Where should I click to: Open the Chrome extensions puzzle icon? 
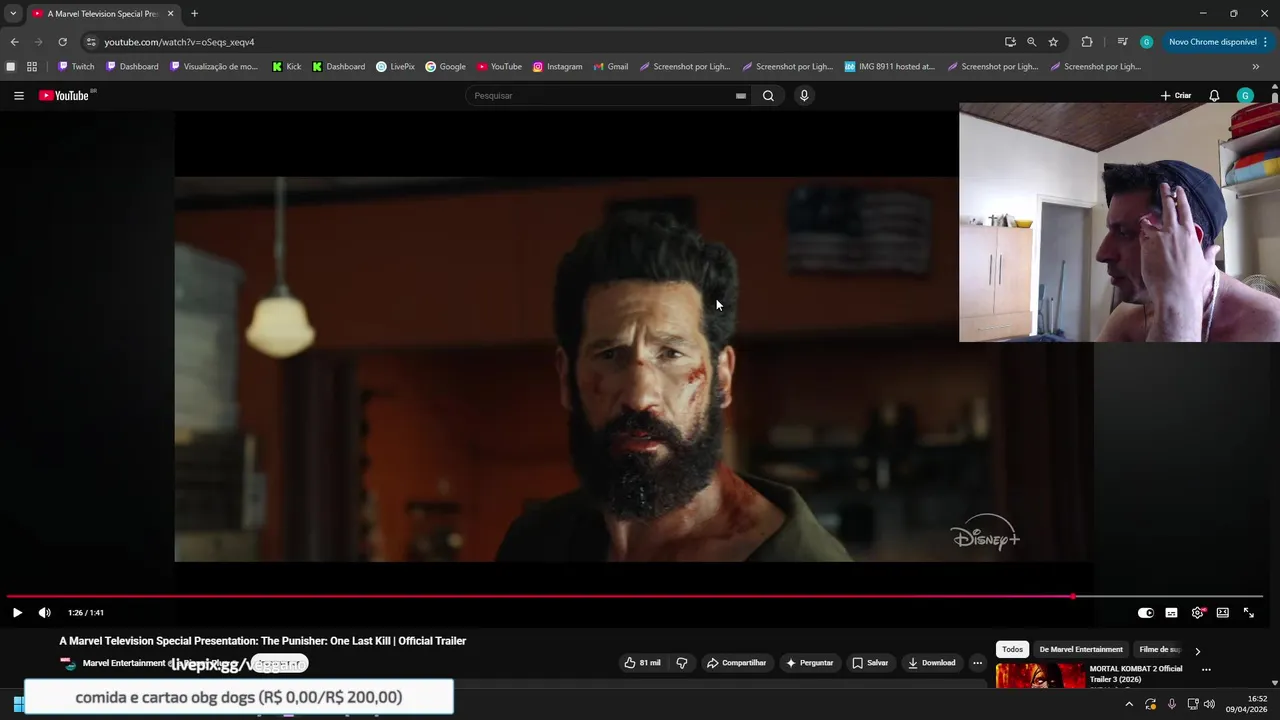point(1087,42)
